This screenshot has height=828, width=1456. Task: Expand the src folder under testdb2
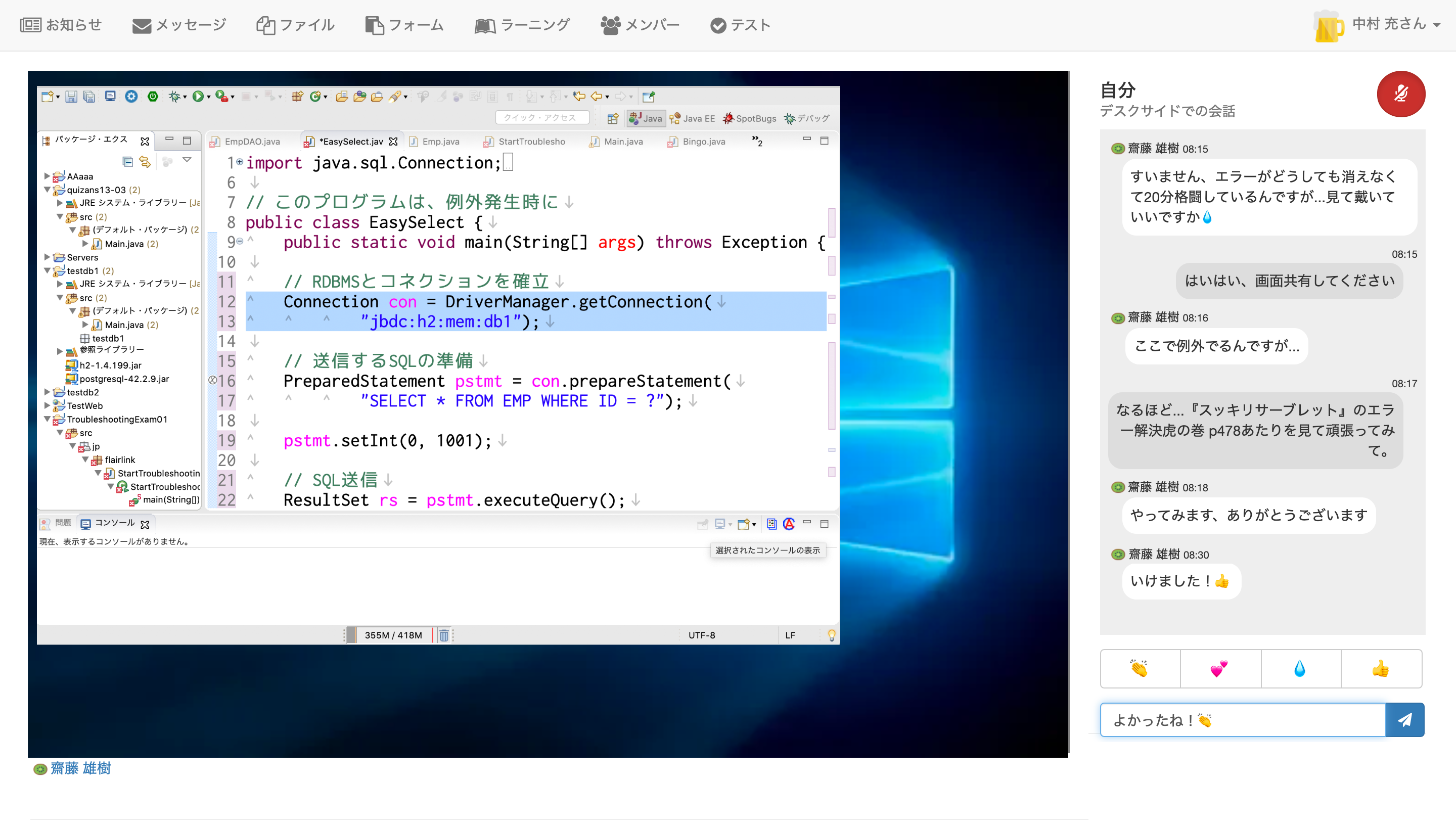pyautogui.click(x=48, y=392)
